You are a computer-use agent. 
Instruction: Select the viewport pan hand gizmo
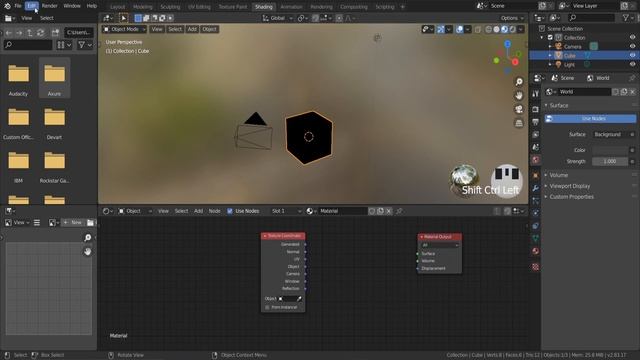pos(519,96)
